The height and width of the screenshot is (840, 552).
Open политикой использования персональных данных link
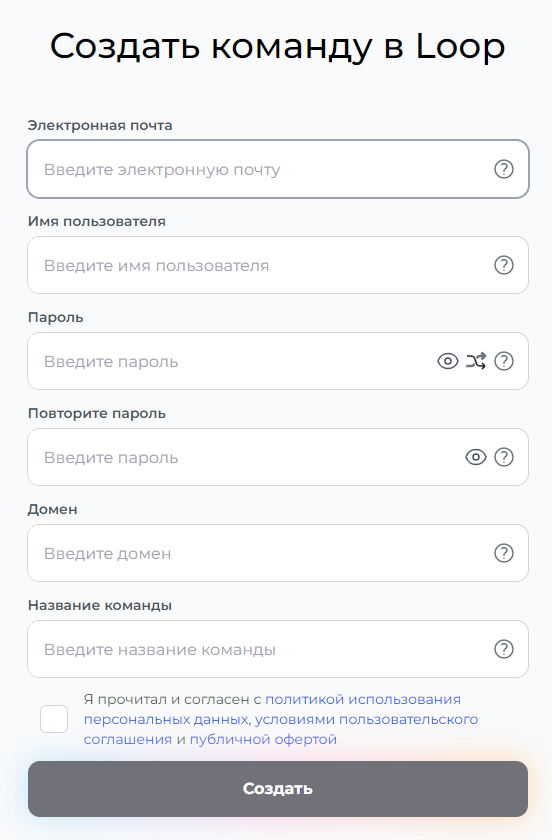(x=272, y=709)
